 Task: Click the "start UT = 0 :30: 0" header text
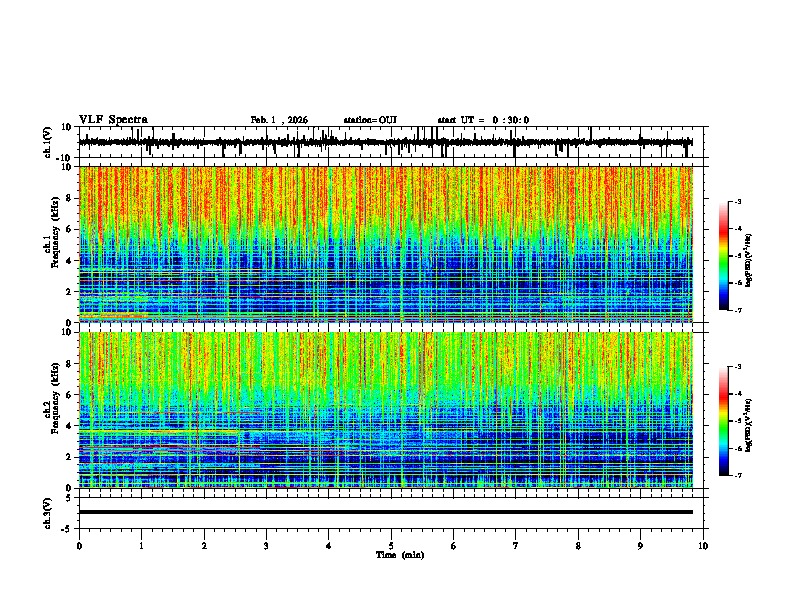[x=483, y=120]
